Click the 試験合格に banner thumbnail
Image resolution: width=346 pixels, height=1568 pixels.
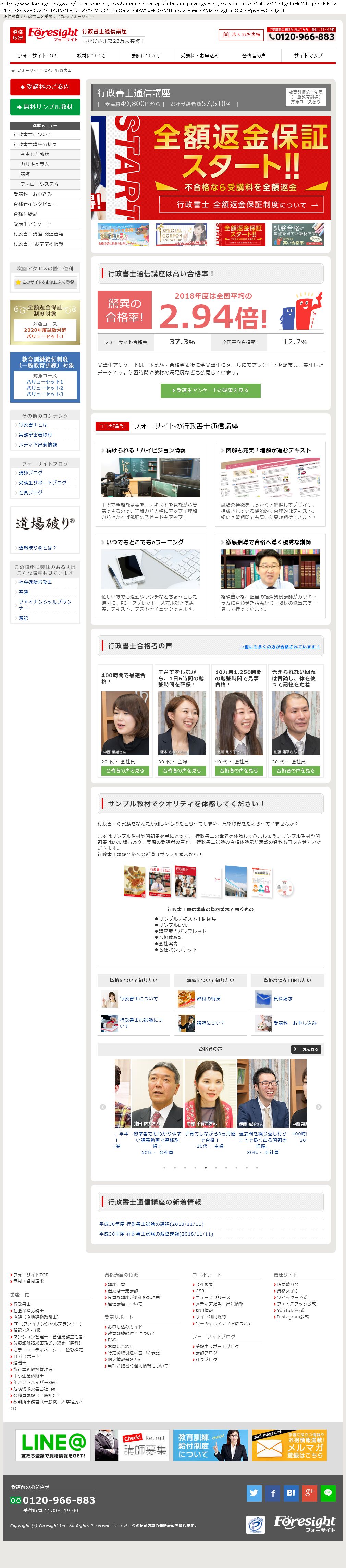click(x=298, y=235)
